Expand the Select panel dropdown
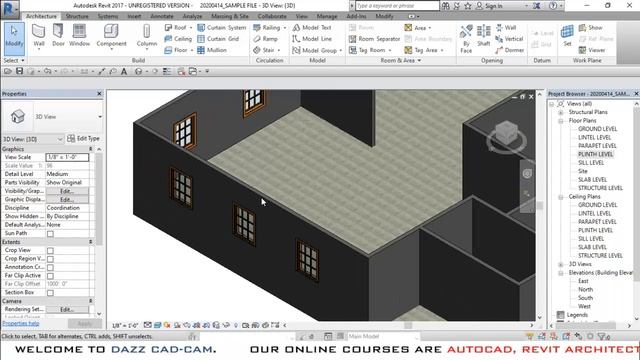 (14, 60)
